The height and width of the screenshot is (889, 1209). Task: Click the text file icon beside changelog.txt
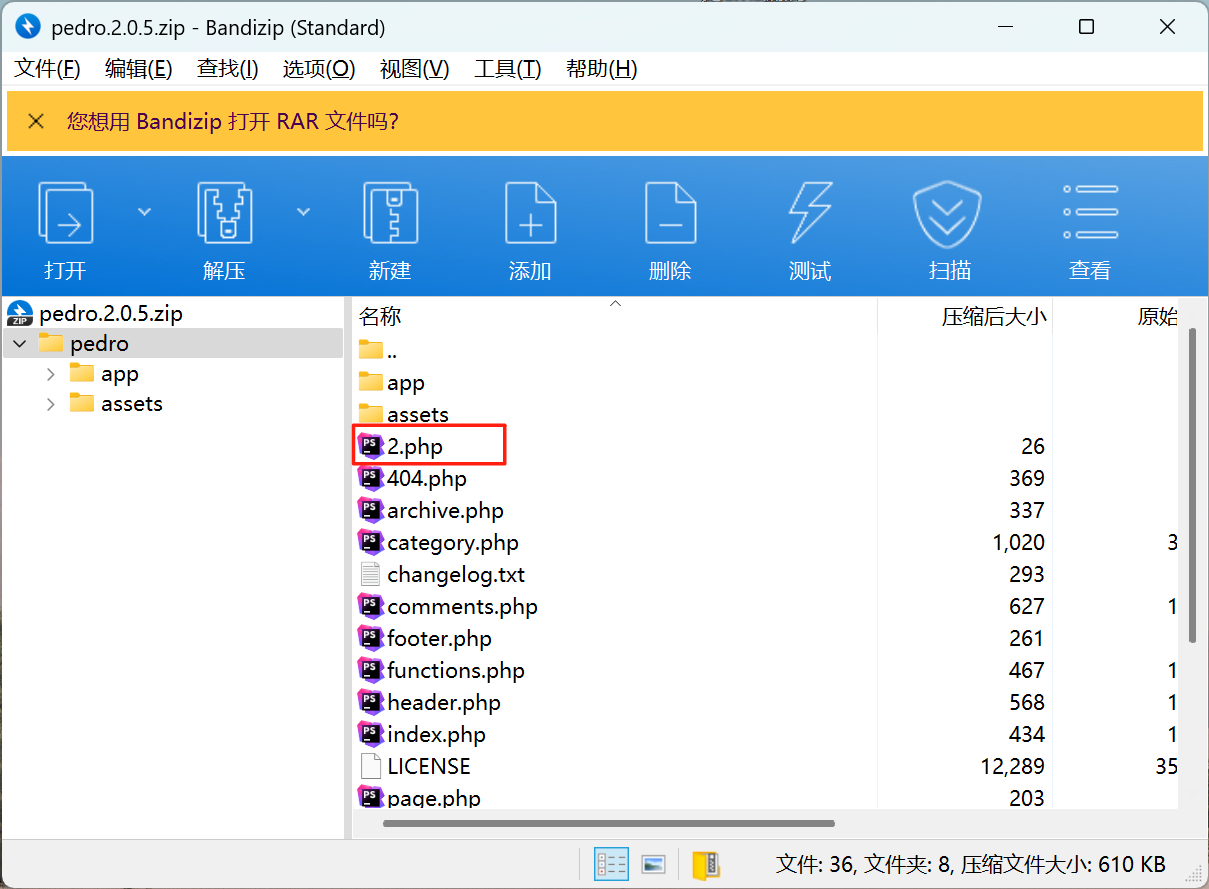(371, 574)
